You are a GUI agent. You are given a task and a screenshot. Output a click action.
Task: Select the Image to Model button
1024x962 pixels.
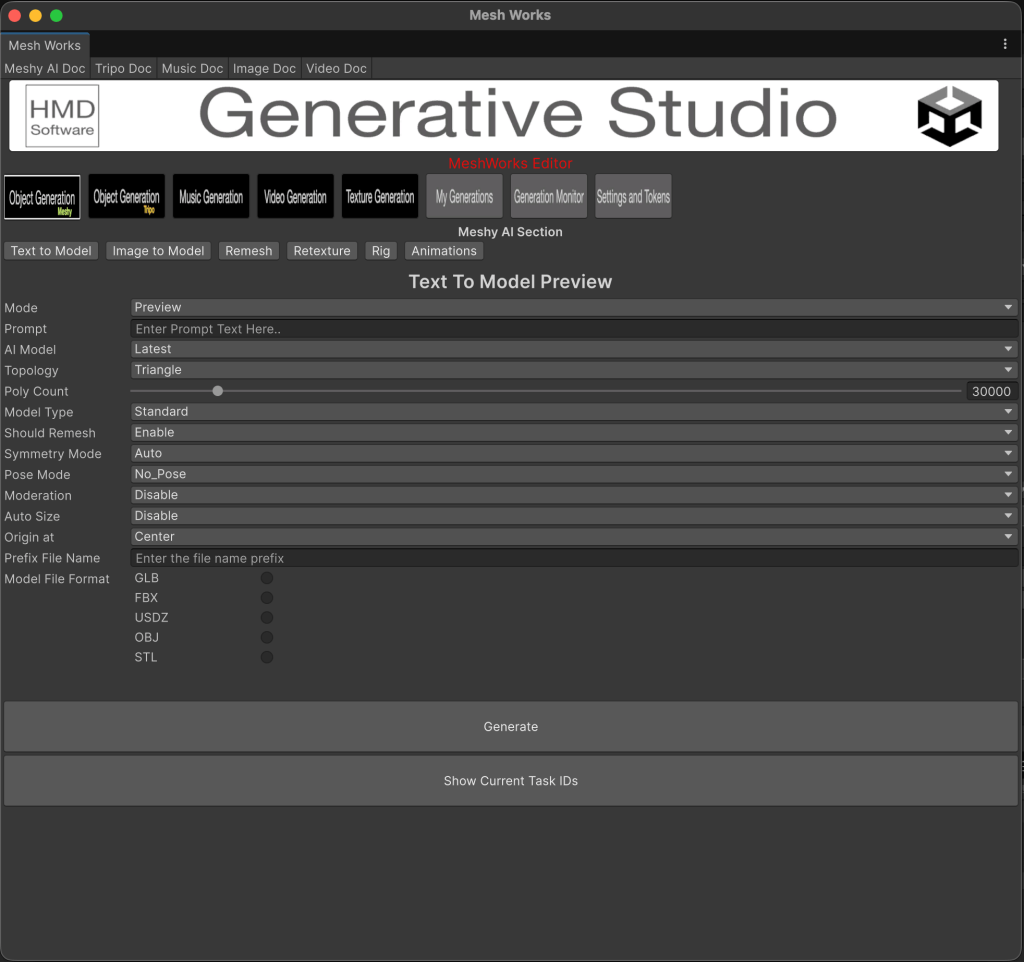(x=158, y=251)
